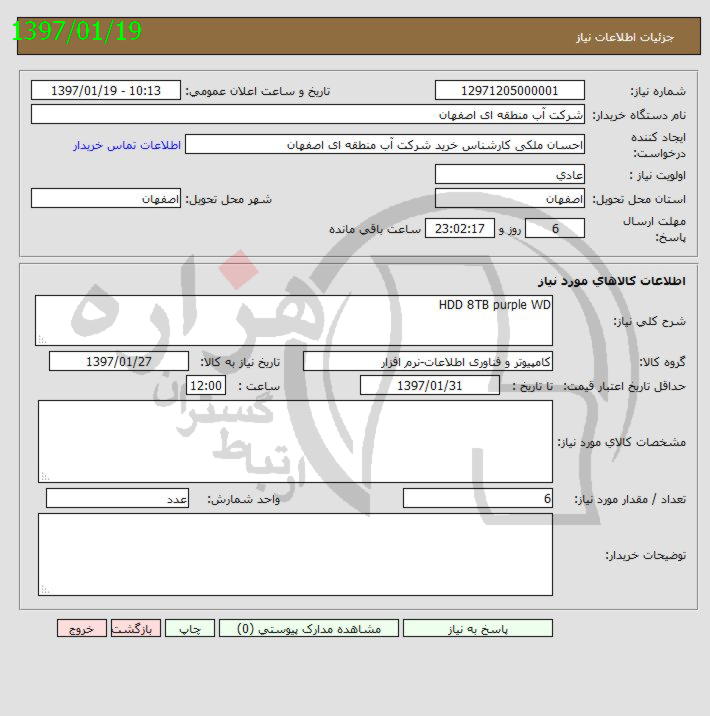Click the empty توضیحات خریدار text area
Viewport: 710px width, 716px height.
pyautogui.click(x=295, y=554)
